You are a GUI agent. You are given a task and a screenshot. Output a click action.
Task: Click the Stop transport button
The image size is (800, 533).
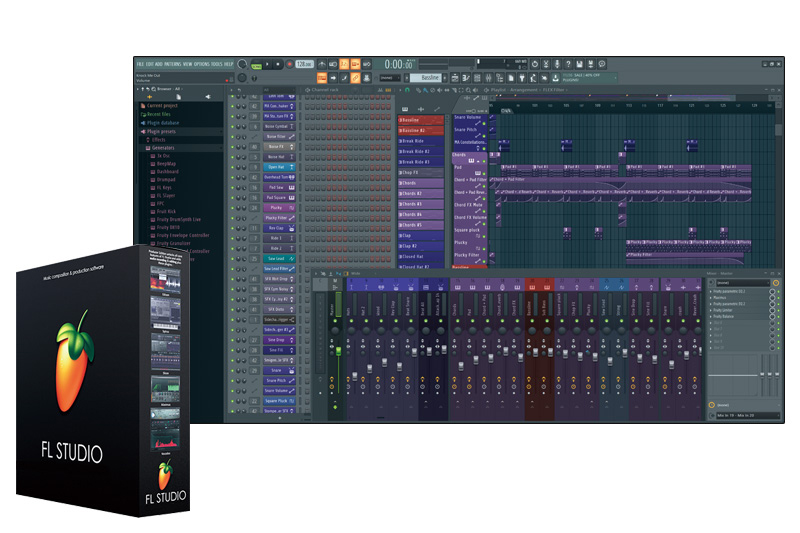(278, 64)
